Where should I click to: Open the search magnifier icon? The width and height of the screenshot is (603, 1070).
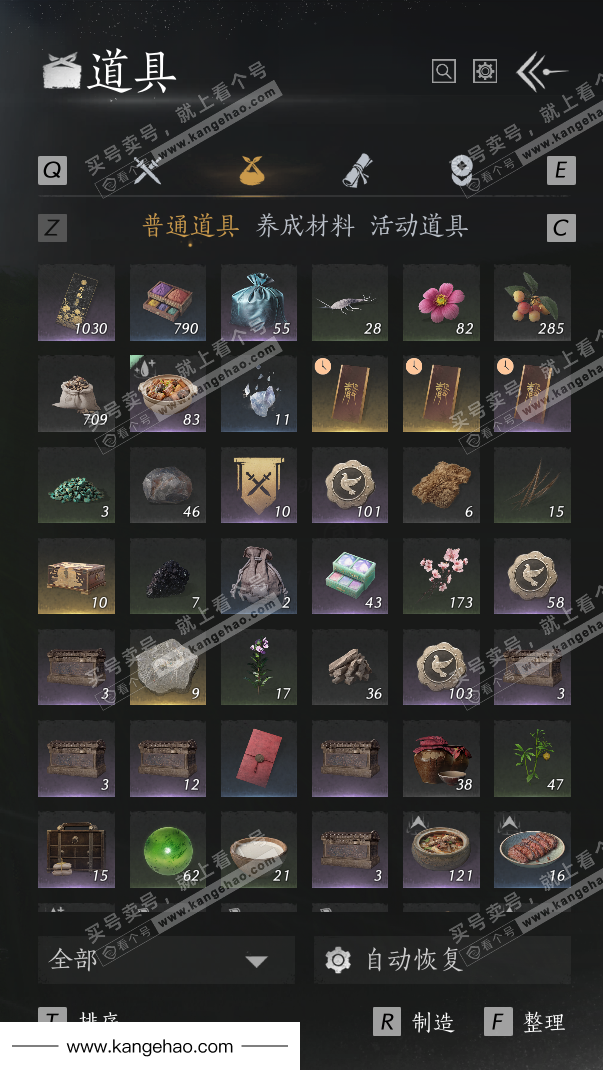pyautogui.click(x=443, y=71)
